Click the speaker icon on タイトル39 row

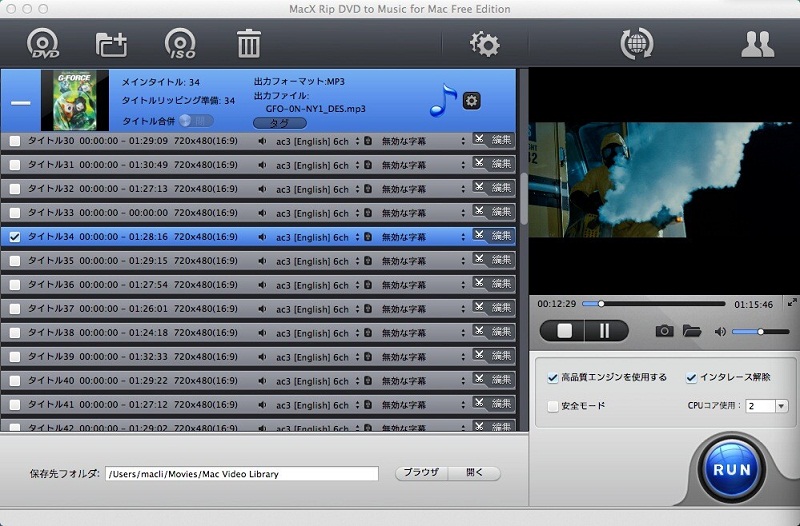[262, 357]
